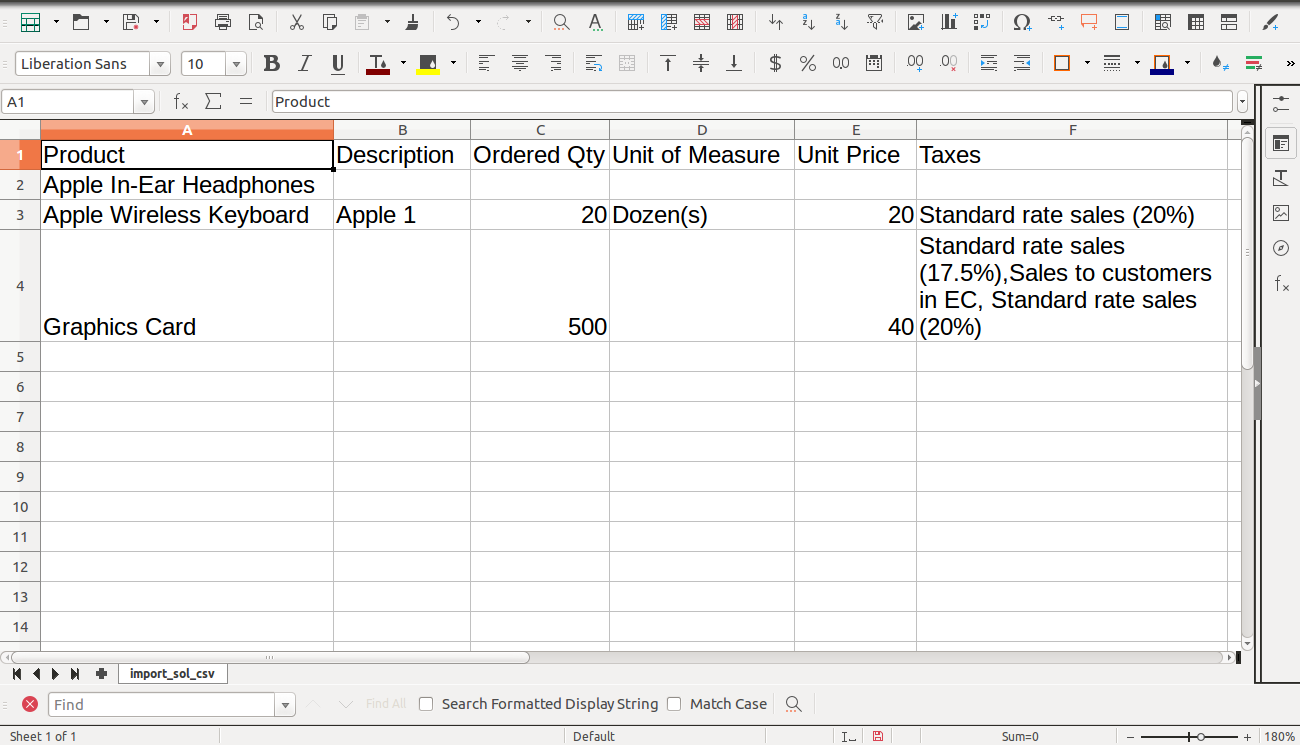The width and height of the screenshot is (1300, 745).
Task: Click the Sort Ascending icon
Action: [808, 22]
